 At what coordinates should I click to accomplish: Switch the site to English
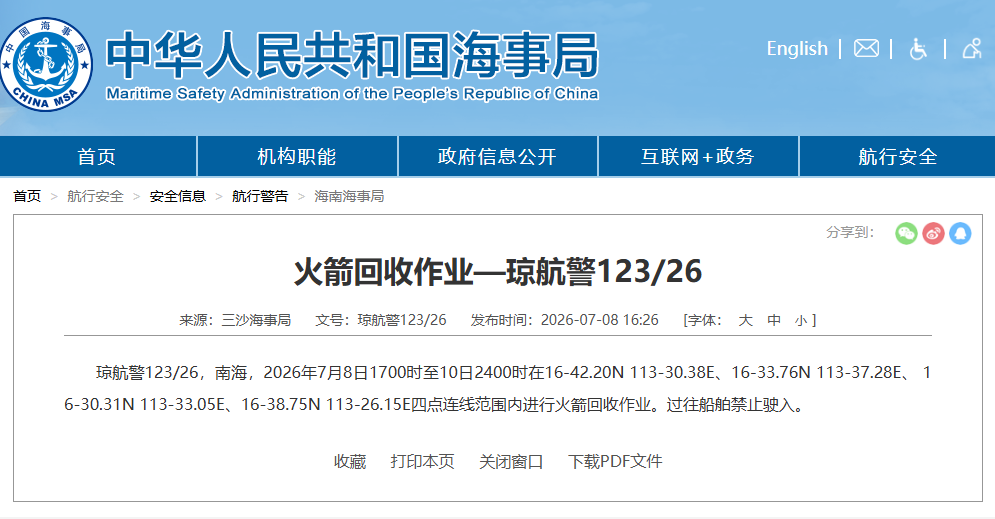click(797, 49)
